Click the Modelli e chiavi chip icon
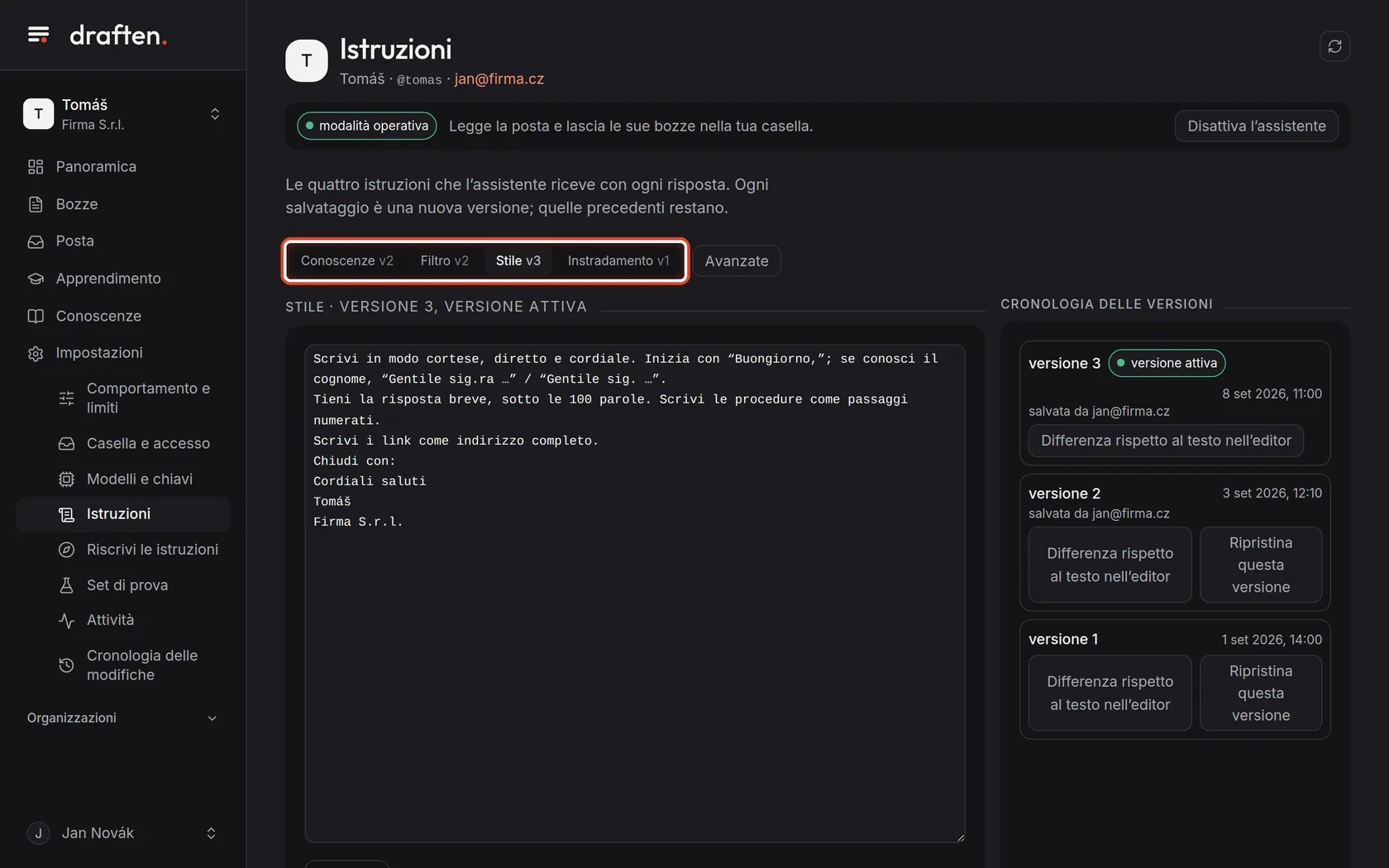The height and width of the screenshot is (868, 1389). 67,479
